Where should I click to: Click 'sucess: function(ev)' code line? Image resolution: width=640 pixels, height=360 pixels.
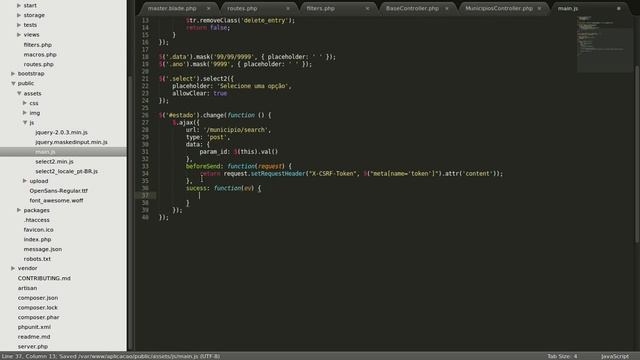point(223,188)
